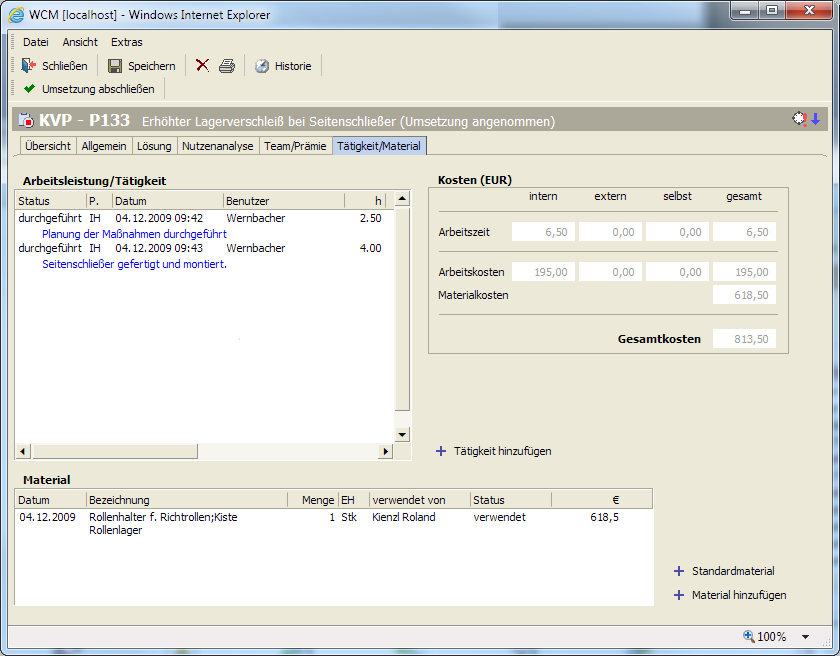Open the zoom level 100% dropdown
The width and height of the screenshot is (840, 656).
click(806, 636)
